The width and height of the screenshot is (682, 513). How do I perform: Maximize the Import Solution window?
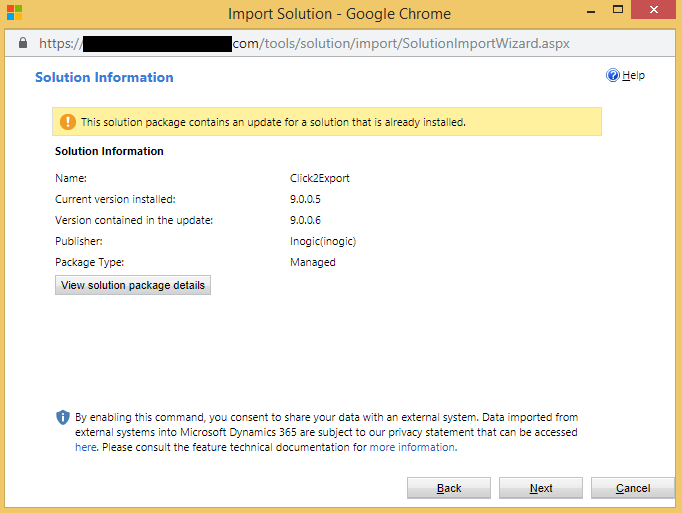click(x=618, y=10)
